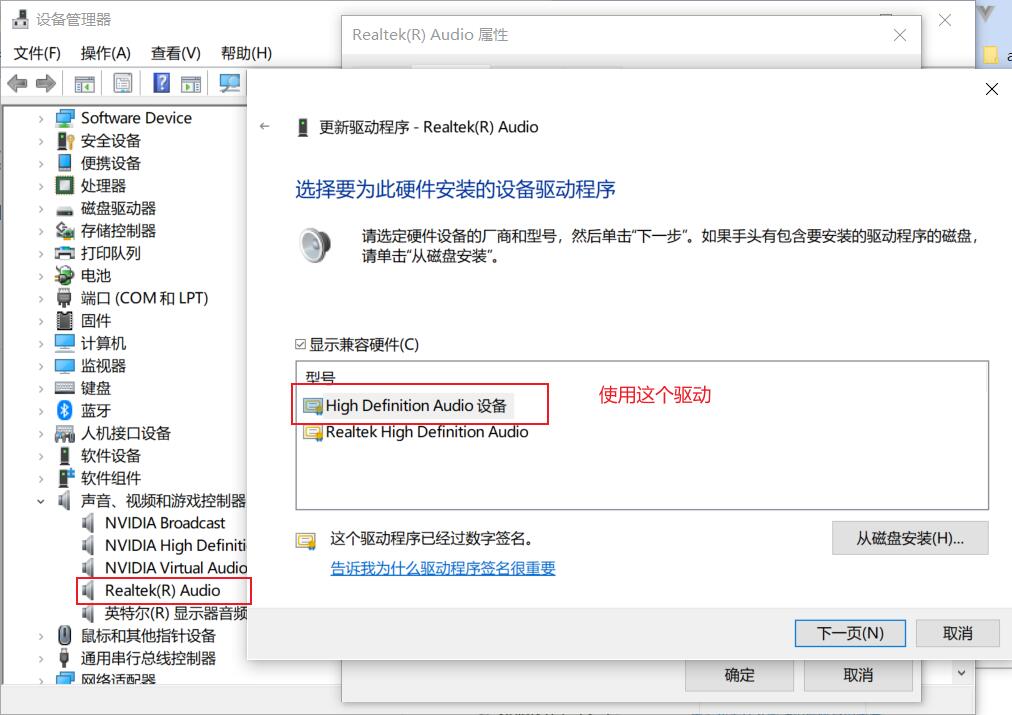Select NVIDIA Broadcast device
Viewport: 1012px width, 715px height.
point(165,523)
